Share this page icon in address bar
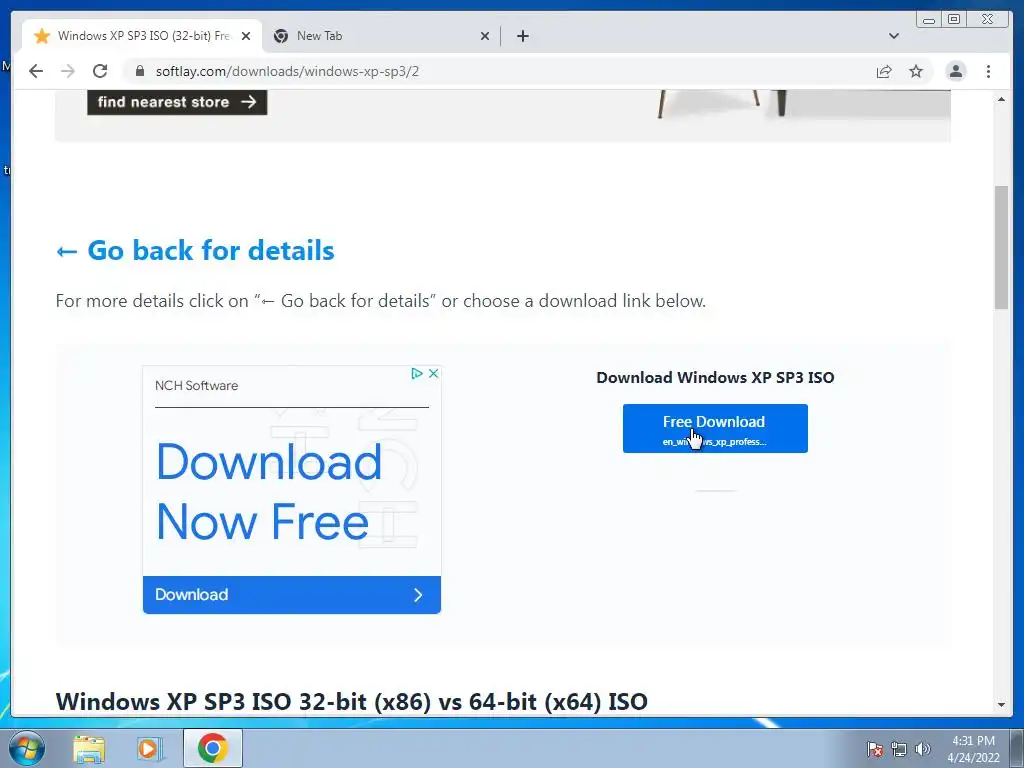 click(884, 72)
